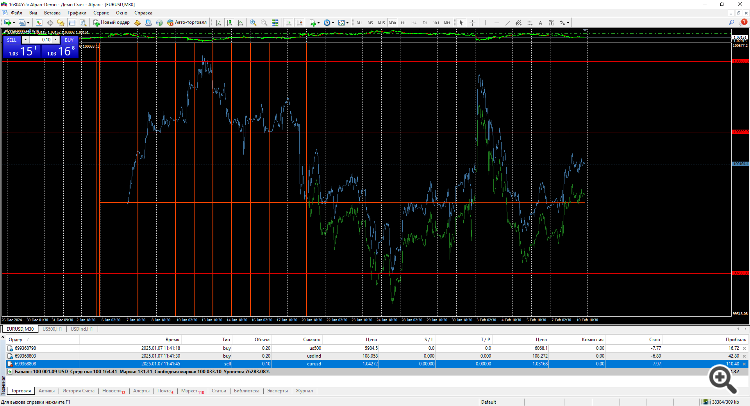Switch to candlestick chart display

(230, 22)
